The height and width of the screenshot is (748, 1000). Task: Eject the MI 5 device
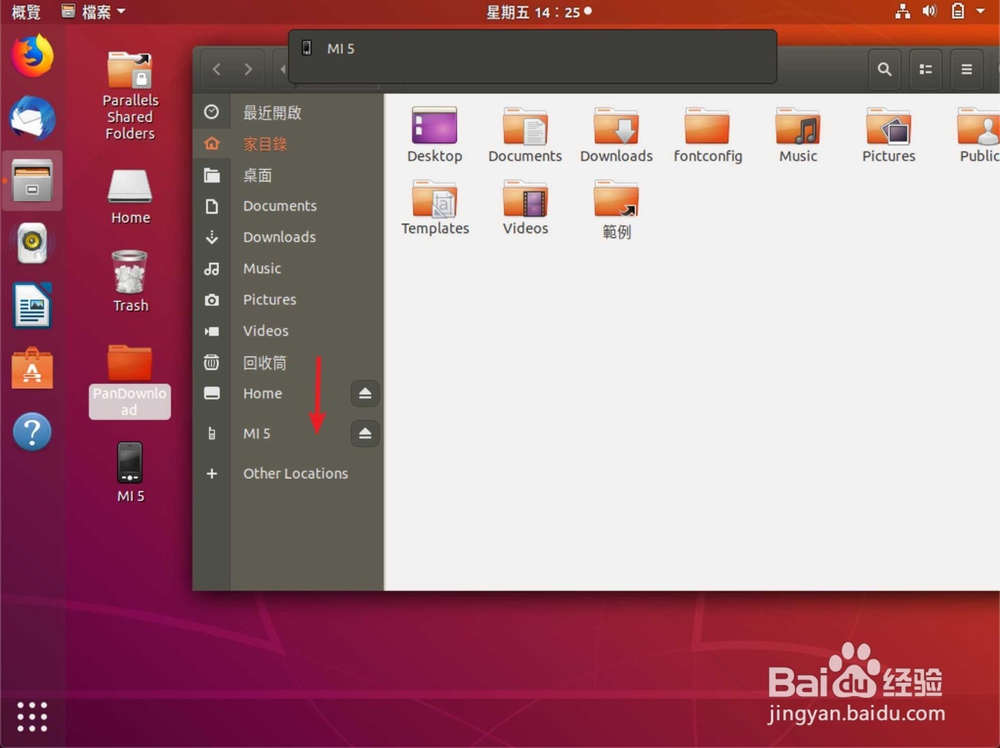(x=365, y=434)
